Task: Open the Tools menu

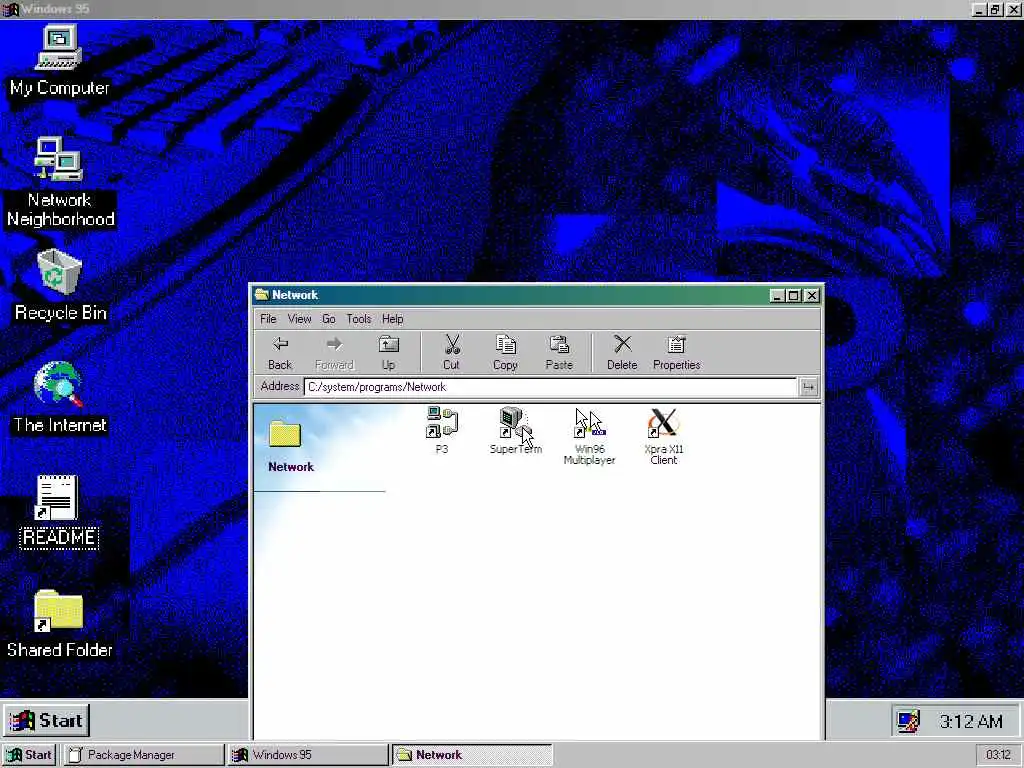Action: 359,319
